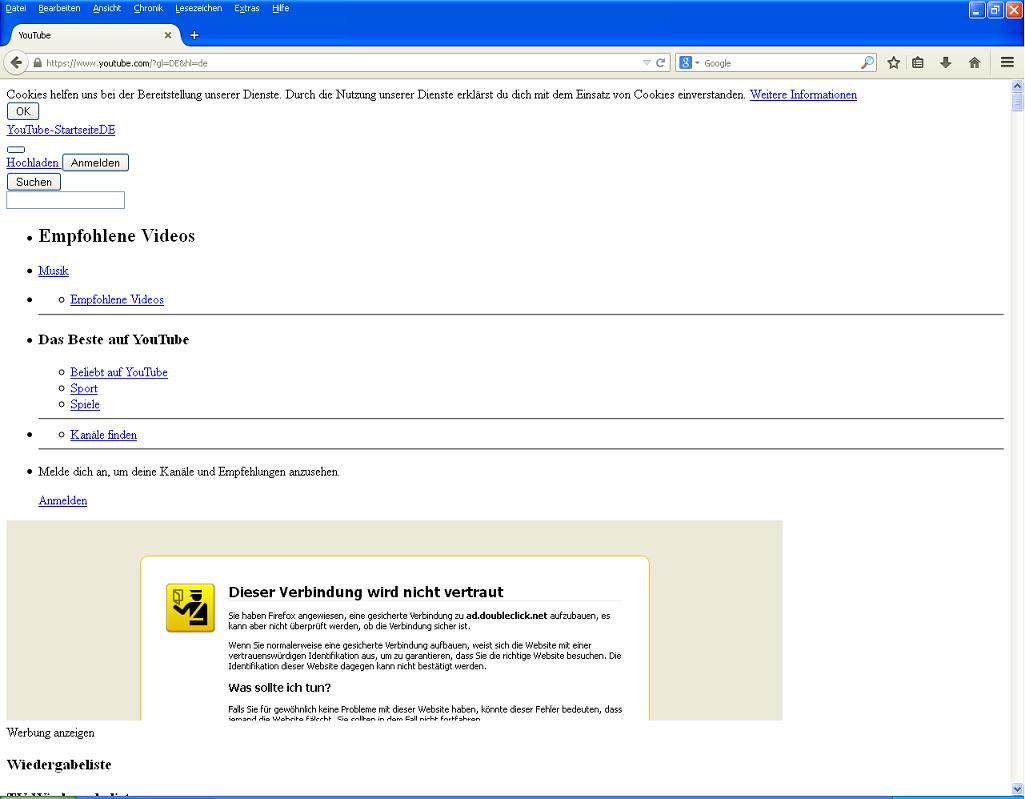Open the Hilfe menu

[280, 8]
